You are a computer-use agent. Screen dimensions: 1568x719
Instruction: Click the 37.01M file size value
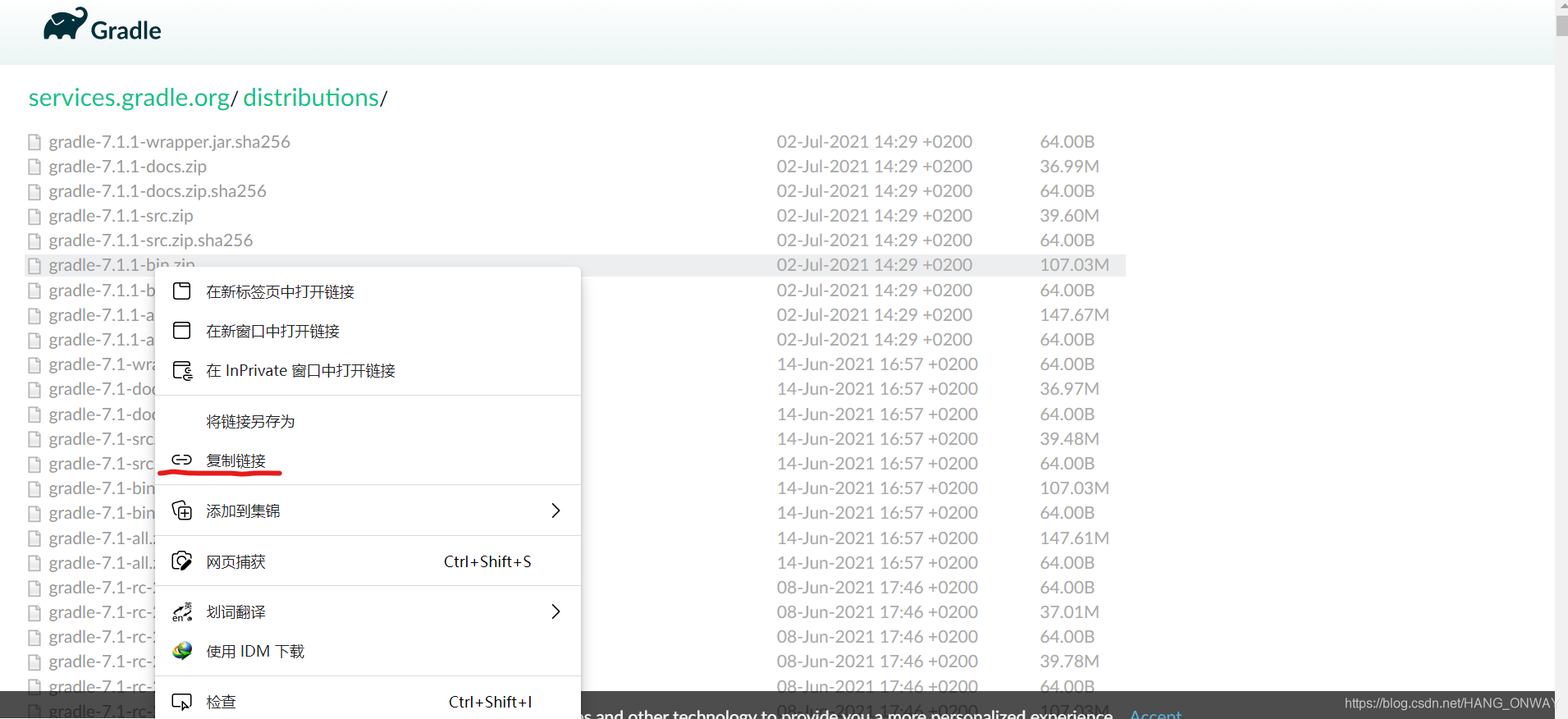[1069, 612]
